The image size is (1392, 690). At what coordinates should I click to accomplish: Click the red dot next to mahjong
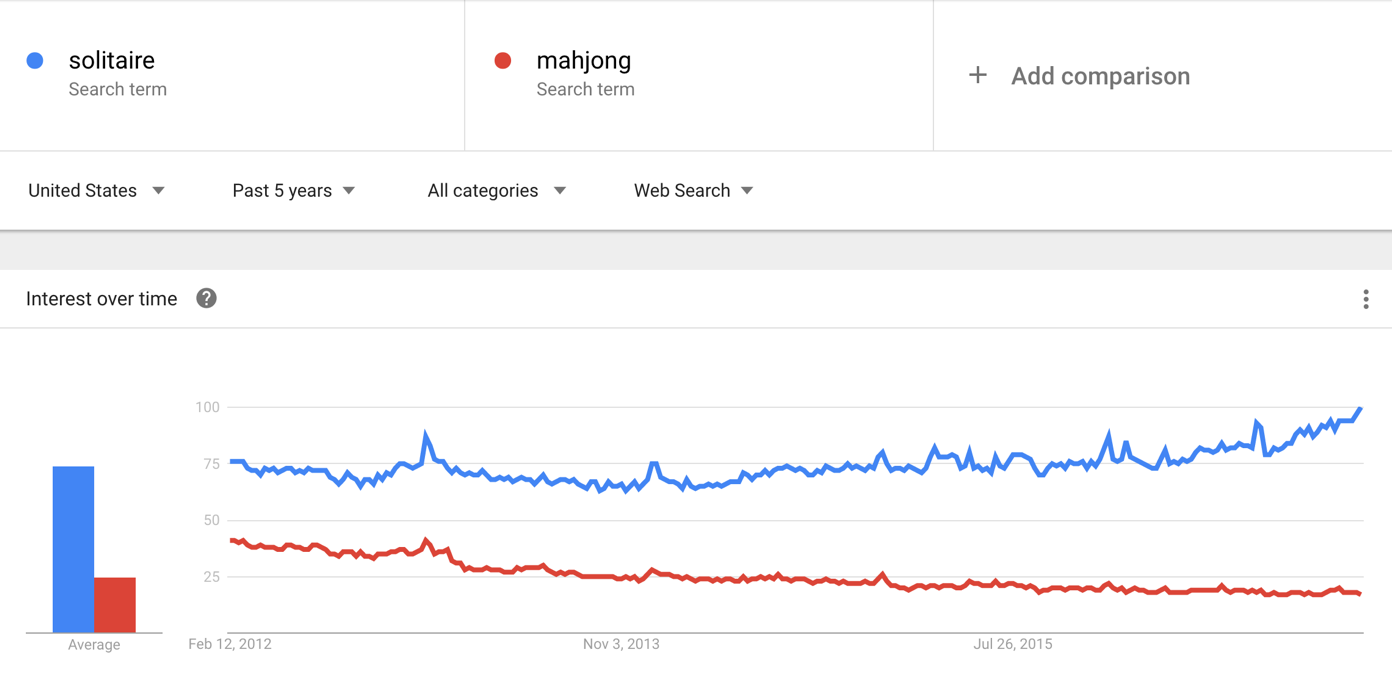[x=503, y=61]
